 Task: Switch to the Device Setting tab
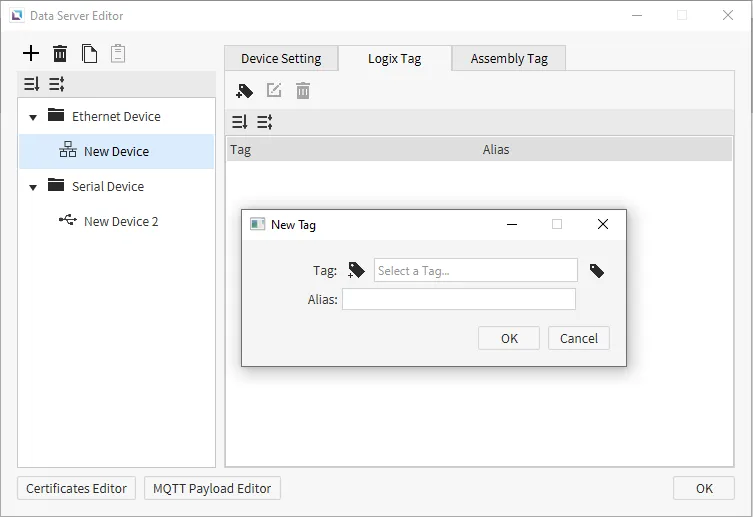(281, 59)
